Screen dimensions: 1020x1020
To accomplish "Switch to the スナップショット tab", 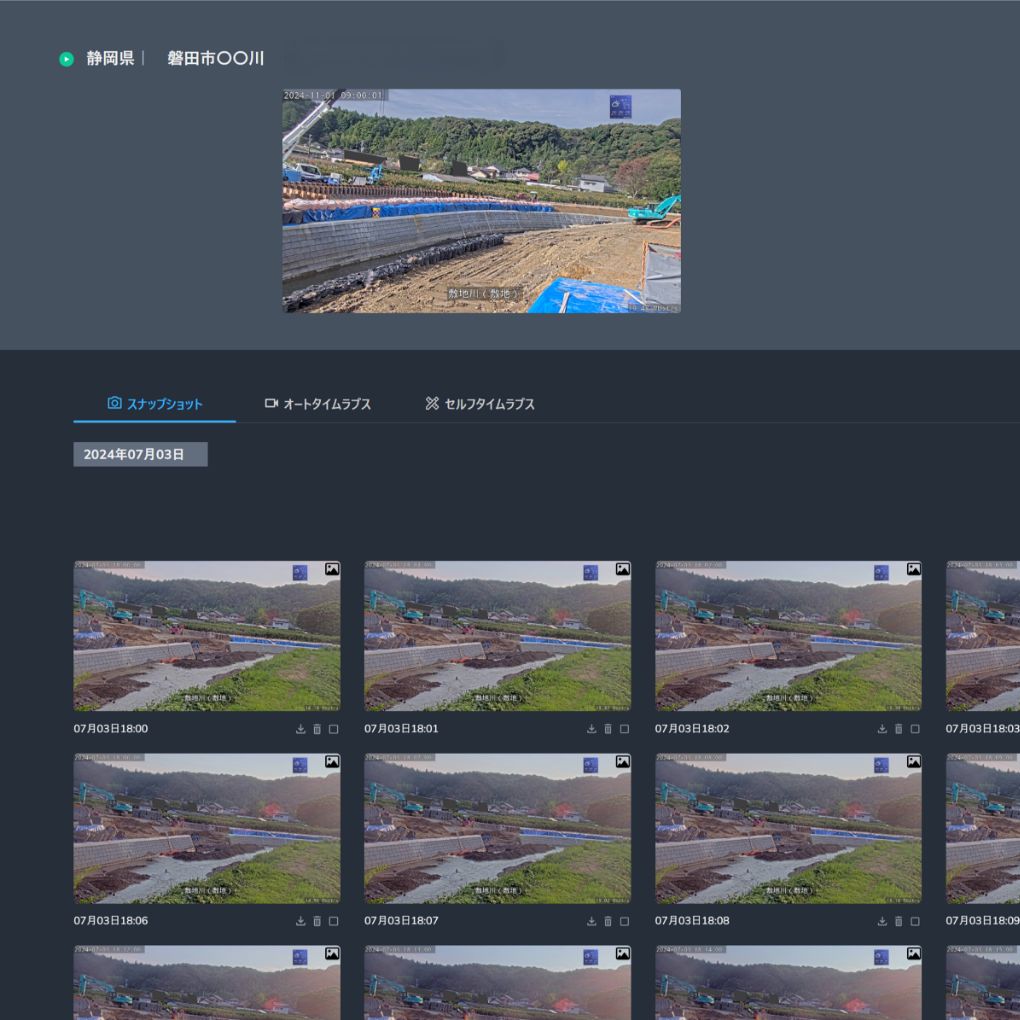I will 155,404.
